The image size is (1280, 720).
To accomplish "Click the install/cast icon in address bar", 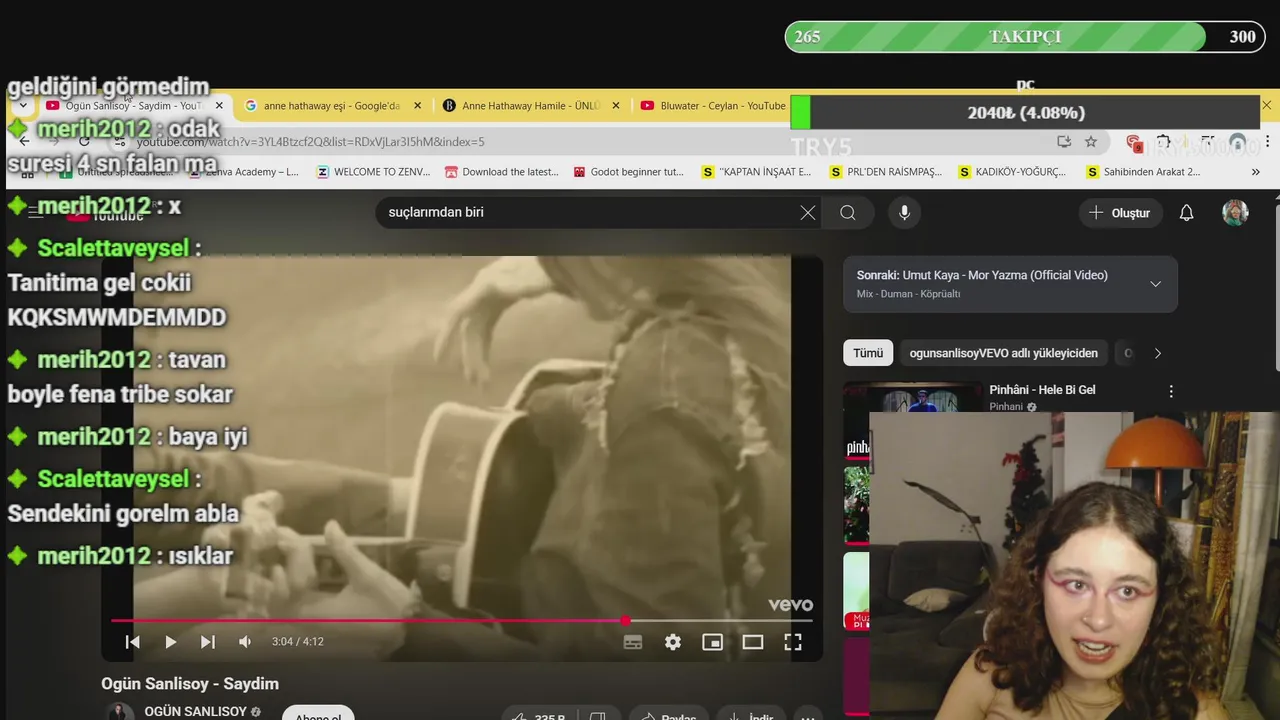I will (x=1063, y=142).
